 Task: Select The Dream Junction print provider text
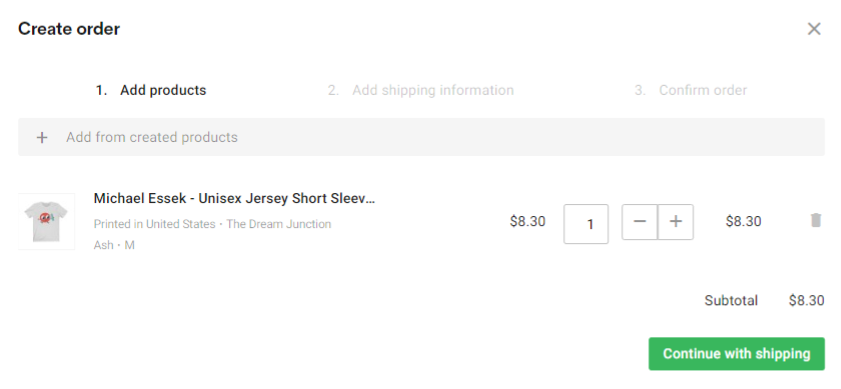(278, 224)
